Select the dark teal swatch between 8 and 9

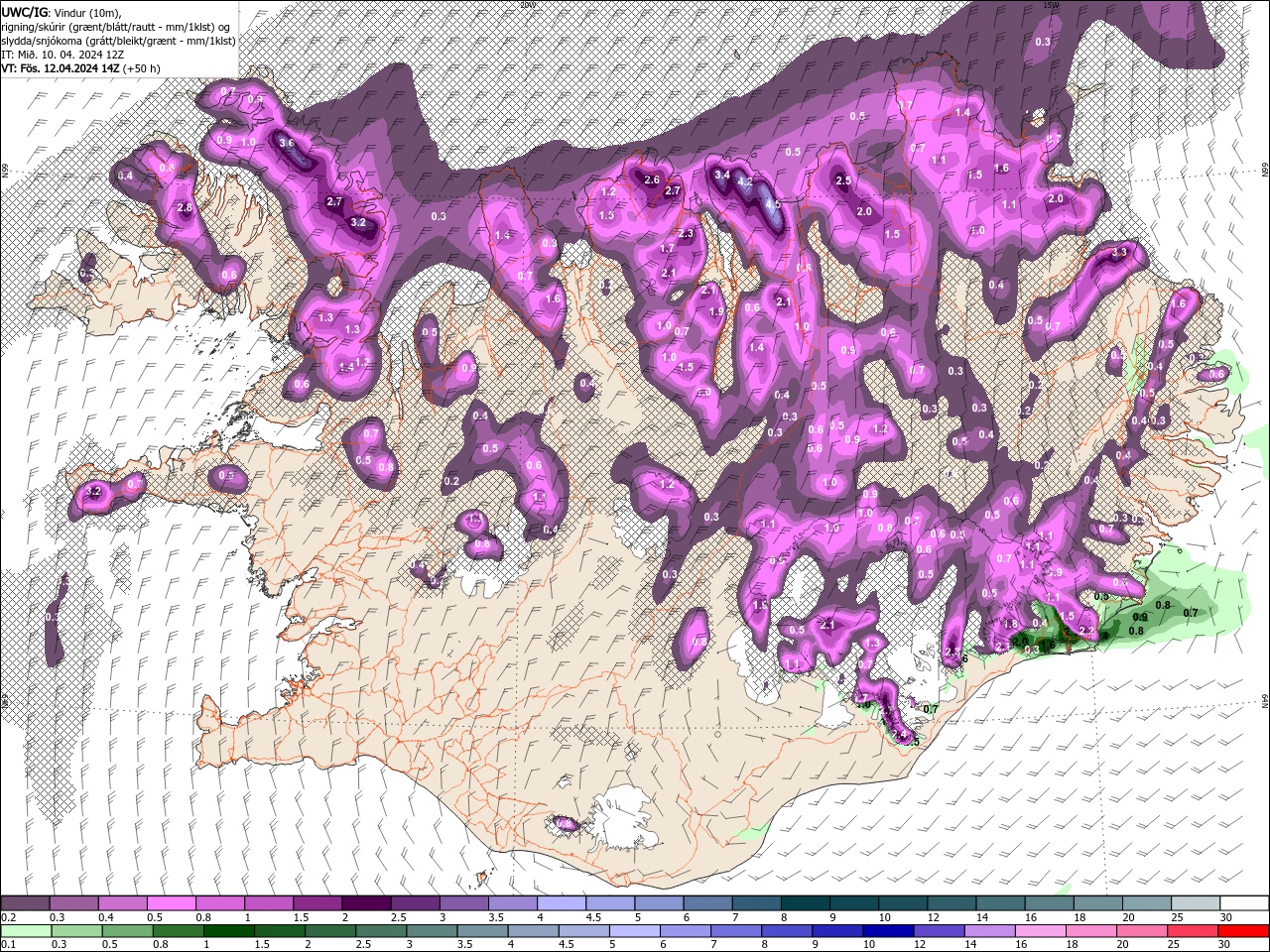click(804, 903)
